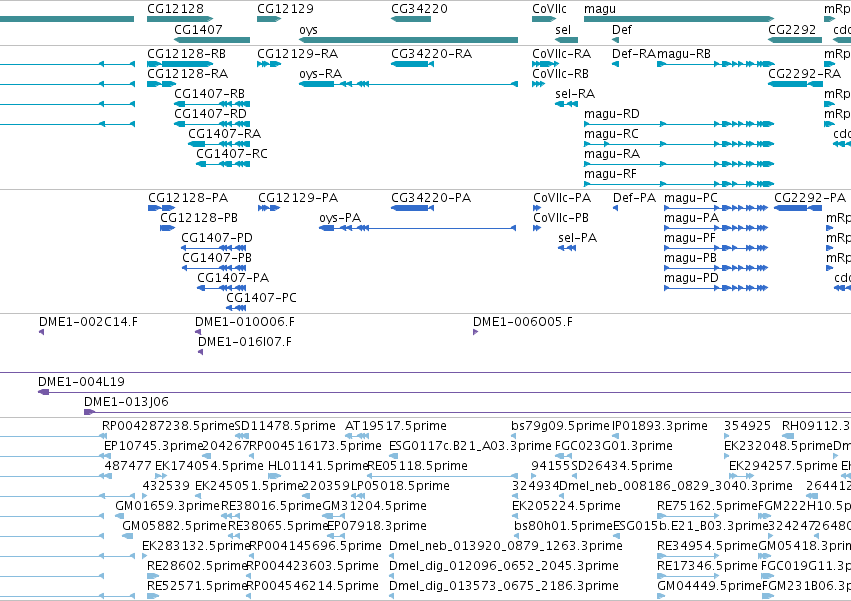Click transcript CoVIIc-RB
851x601 pixels.
[560, 74]
